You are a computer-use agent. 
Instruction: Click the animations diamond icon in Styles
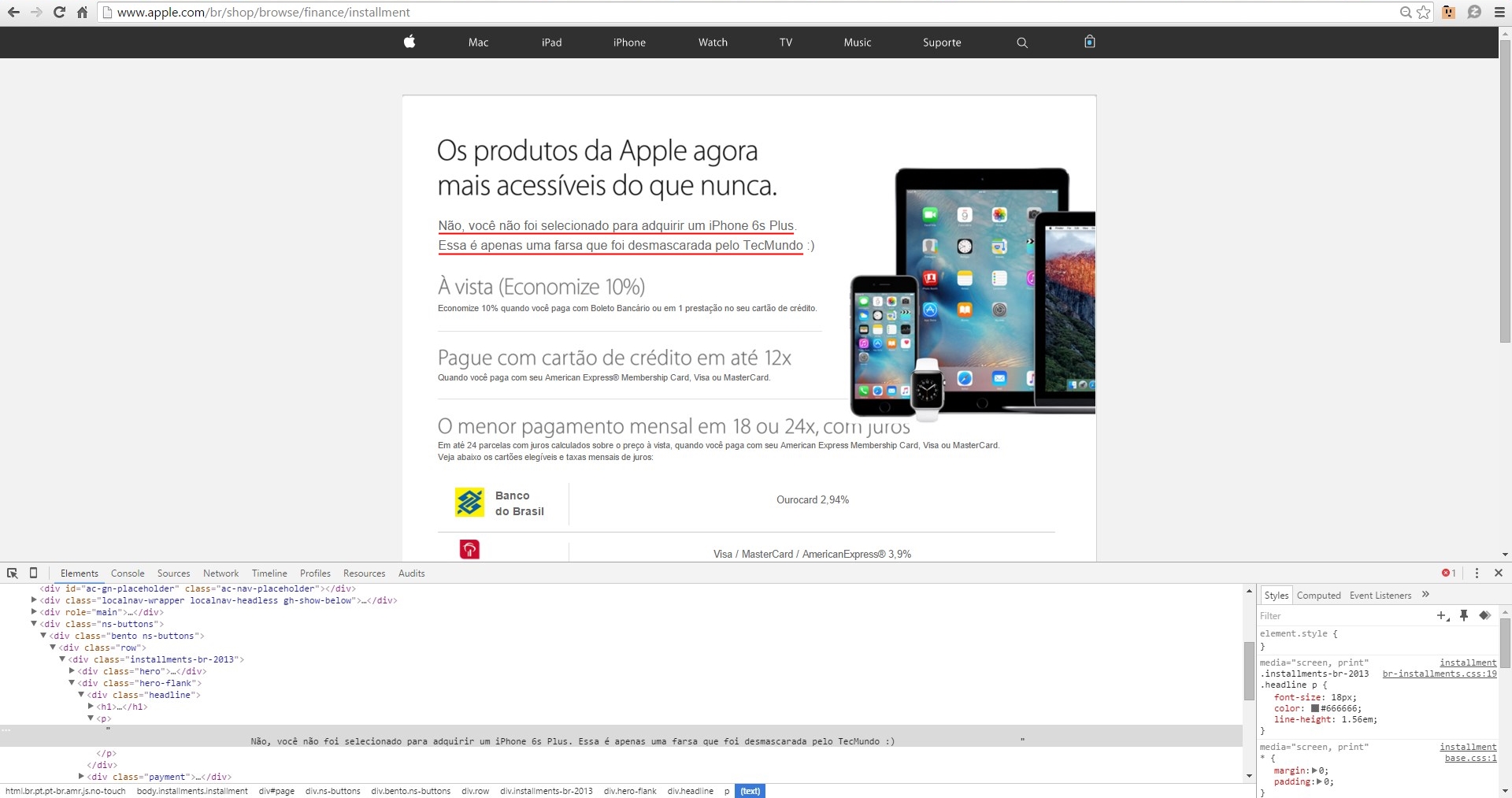(x=1484, y=615)
